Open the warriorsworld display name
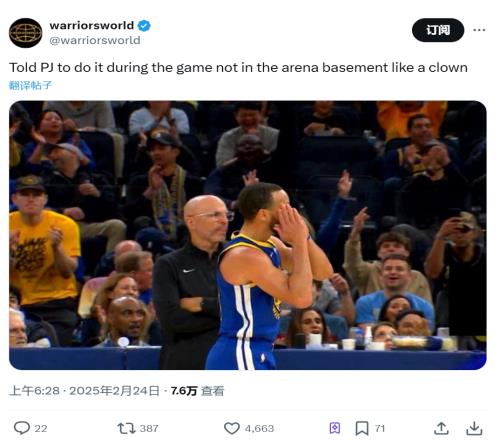The height and width of the screenshot is (440, 500). point(92,25)
